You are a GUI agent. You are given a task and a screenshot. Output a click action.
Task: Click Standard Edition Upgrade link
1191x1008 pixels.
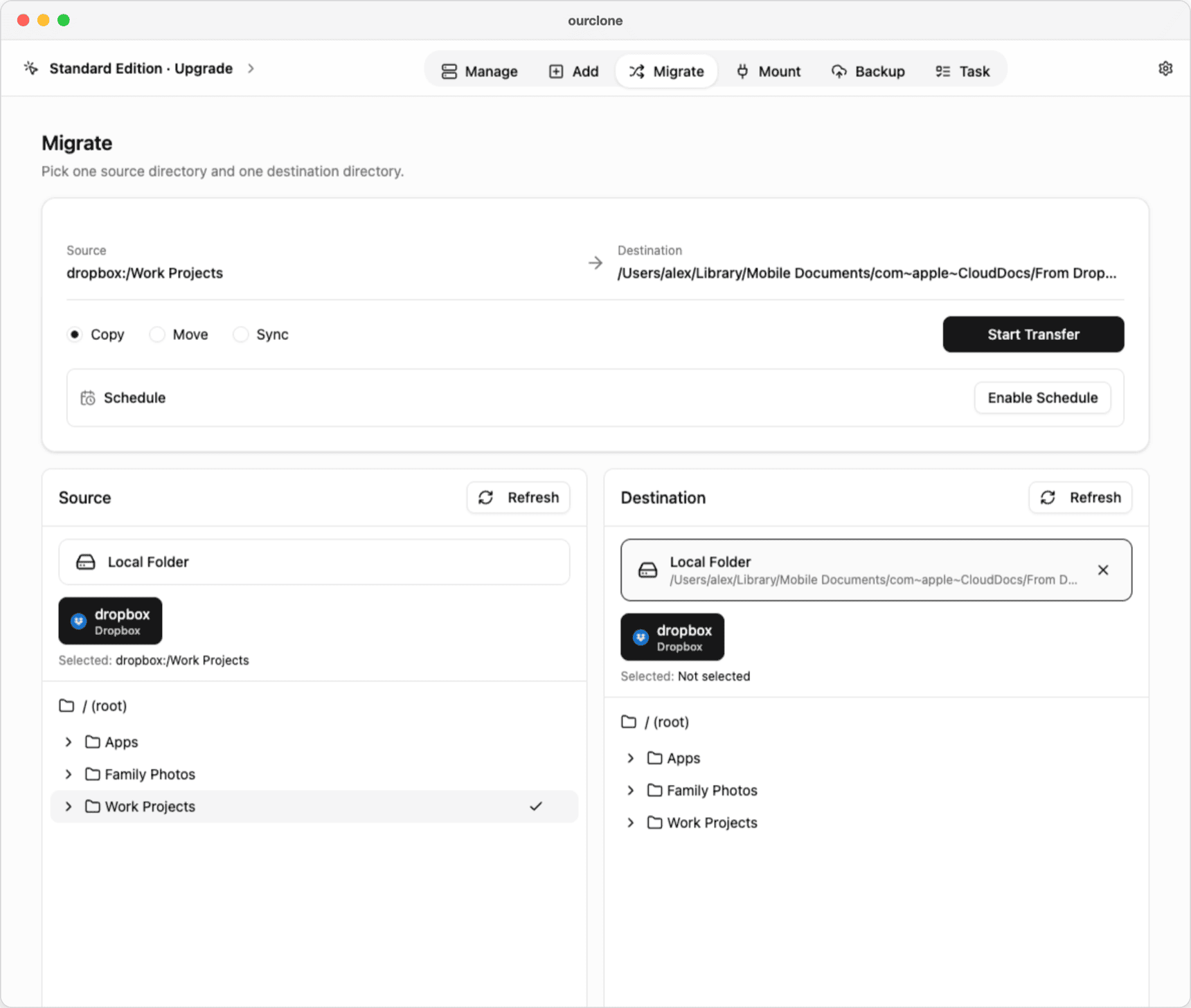tap(141, 69)
